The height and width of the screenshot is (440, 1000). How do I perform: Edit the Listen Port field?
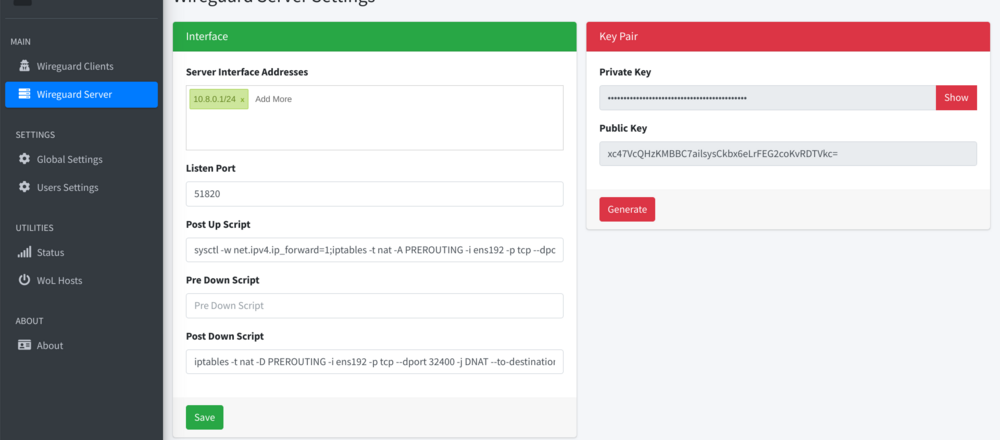point(374,194)
